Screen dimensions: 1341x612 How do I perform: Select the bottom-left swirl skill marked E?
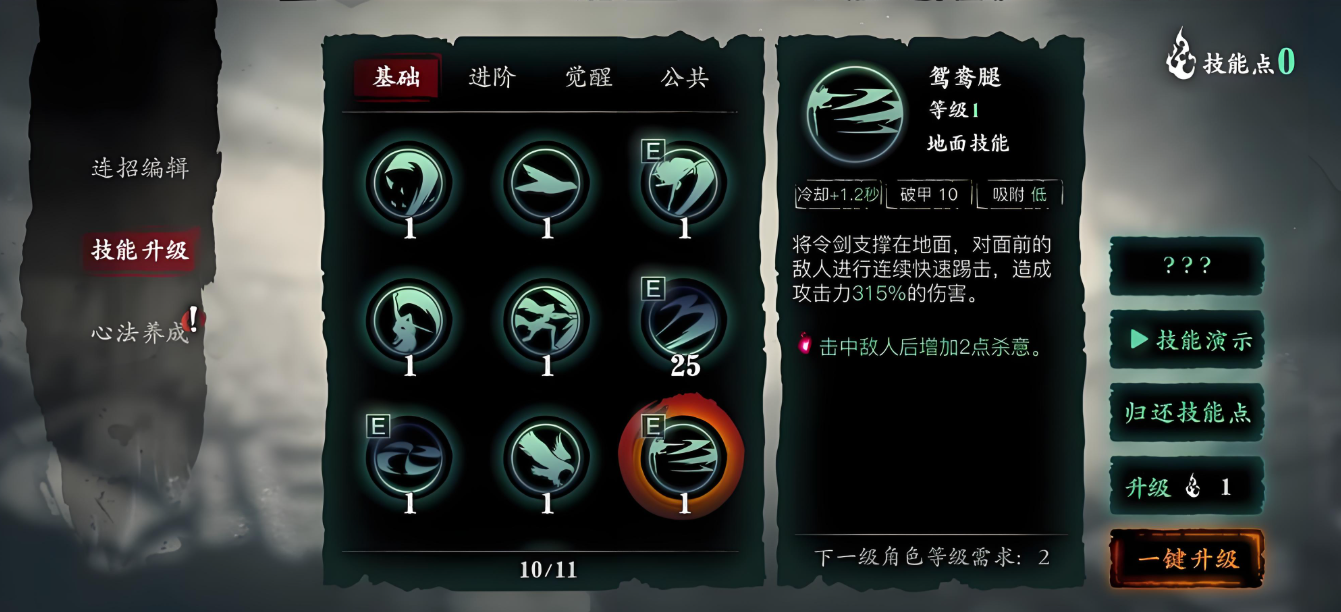tap(409, 457)
